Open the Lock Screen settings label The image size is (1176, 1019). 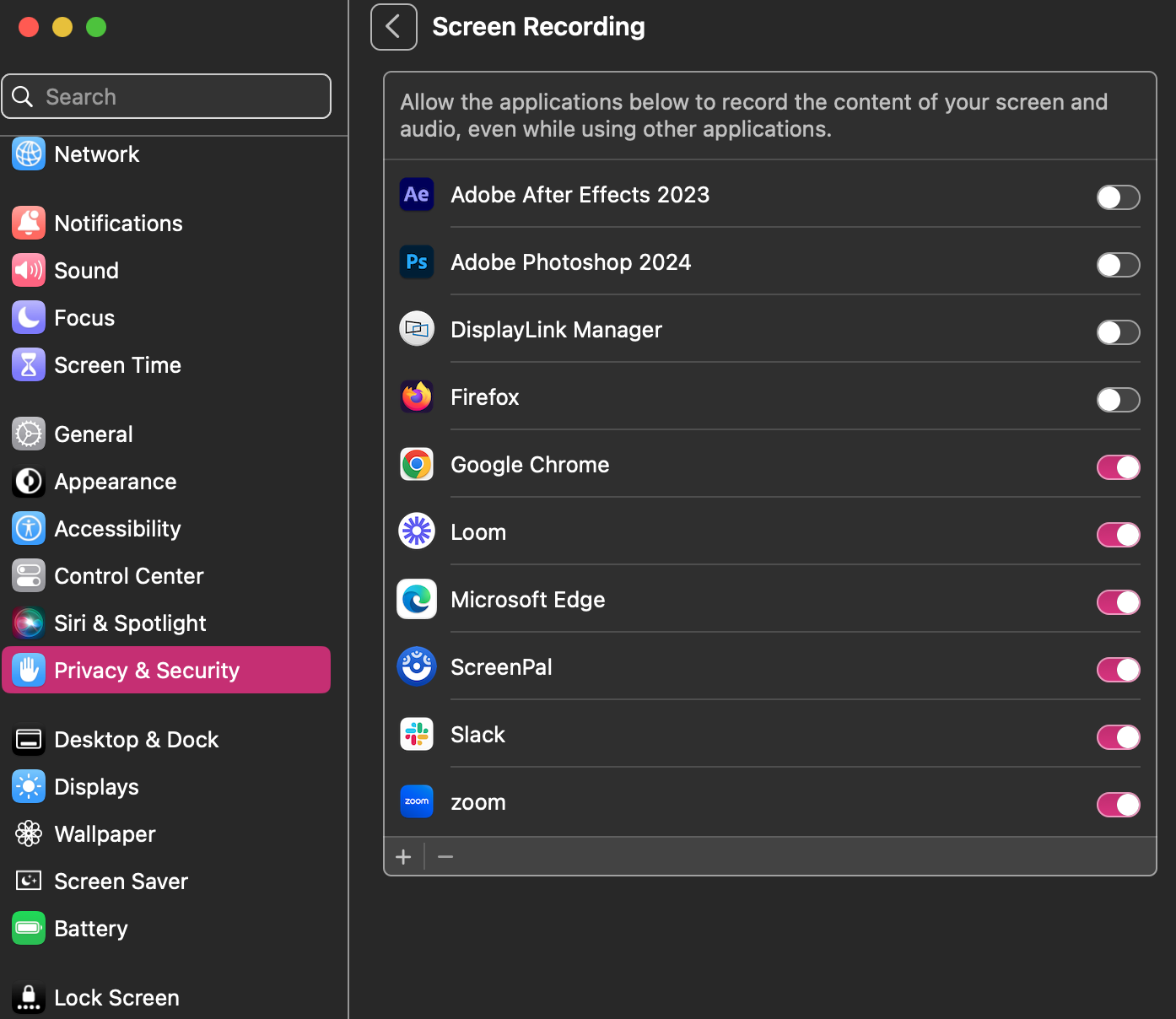116,997
